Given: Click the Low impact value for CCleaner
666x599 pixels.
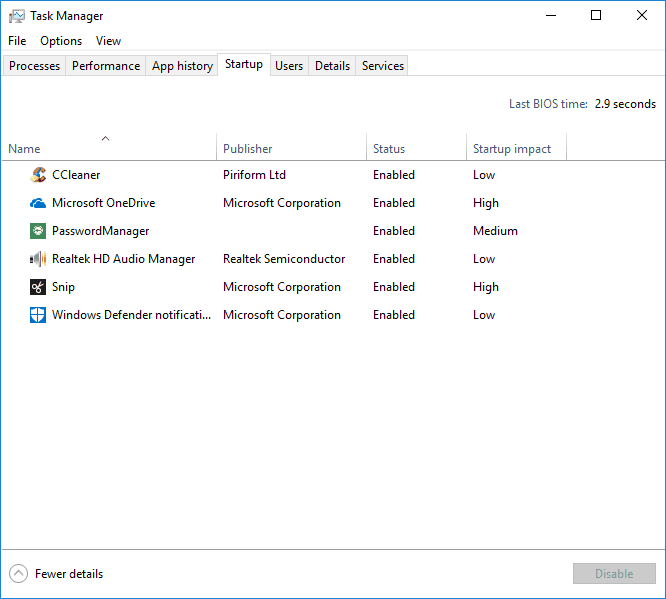Looking at the screenshot, I should pos(484,175).
